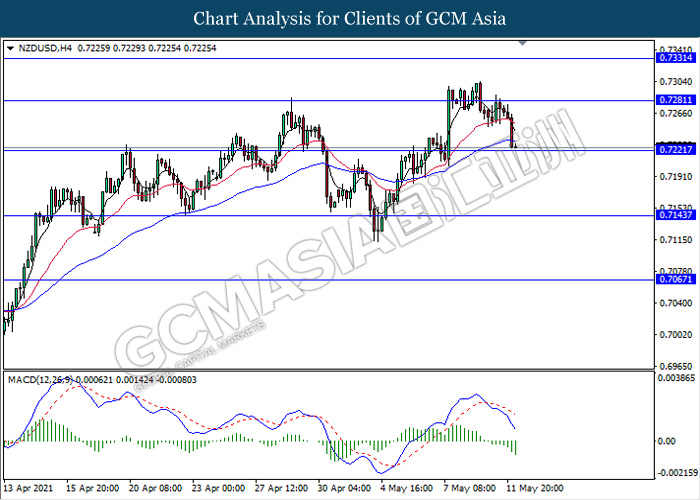The image size is (700, 500).
Task: Click the 20 Apr 08:00 time label
Action: pos(155,488)
